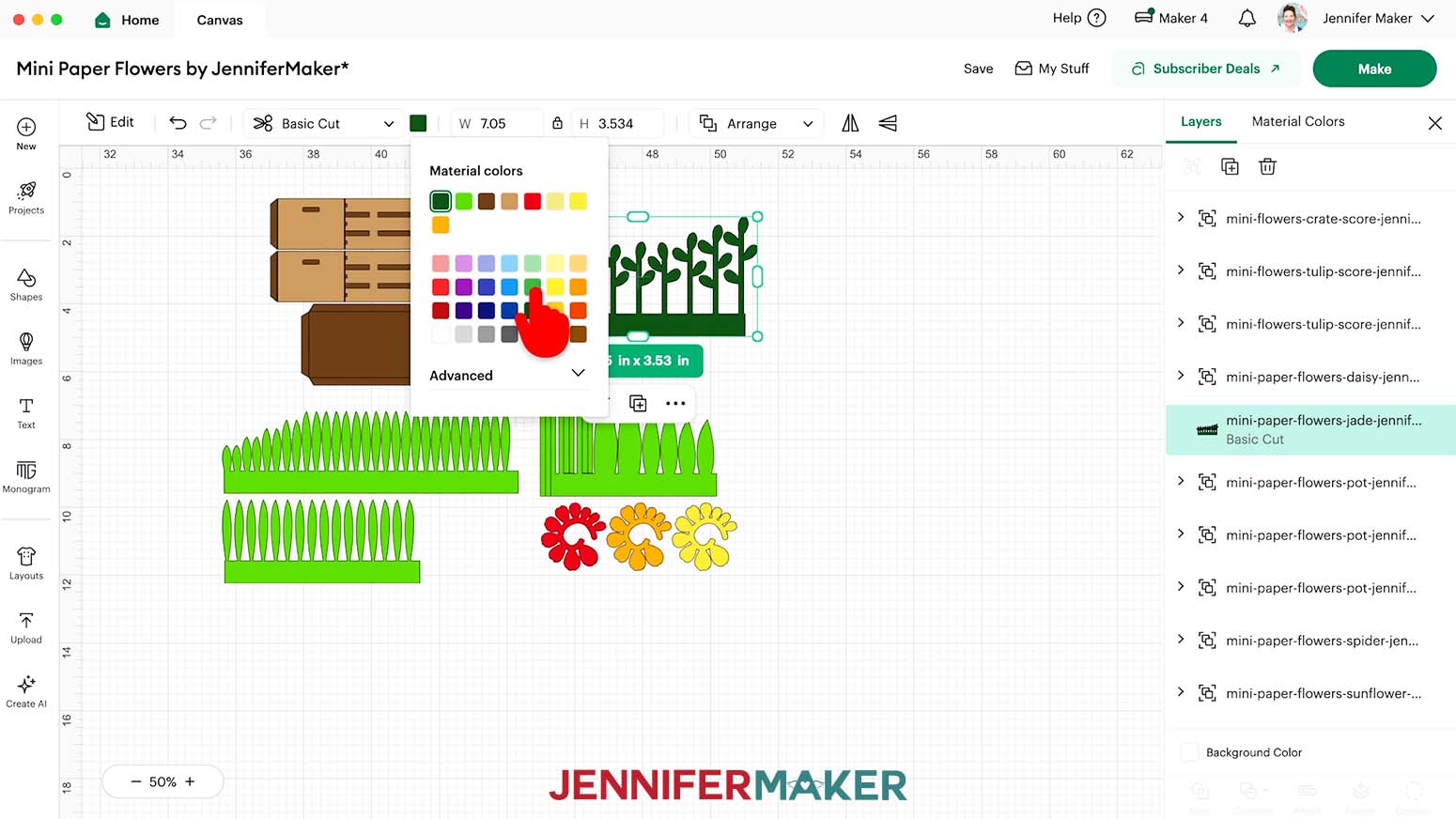Open the notifications bell
This screenshot has width=1456, height=819.
pos(1247,18)
